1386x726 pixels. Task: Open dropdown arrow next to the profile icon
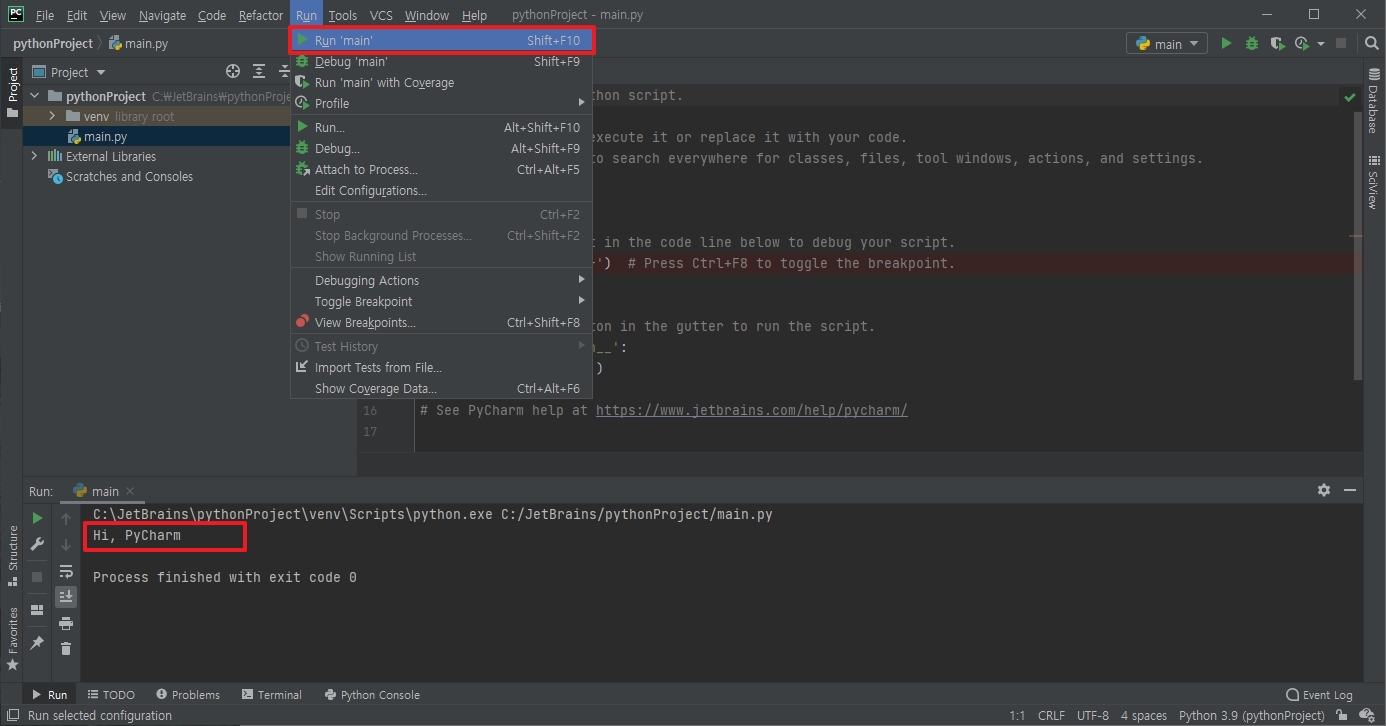pos(1320,44)
